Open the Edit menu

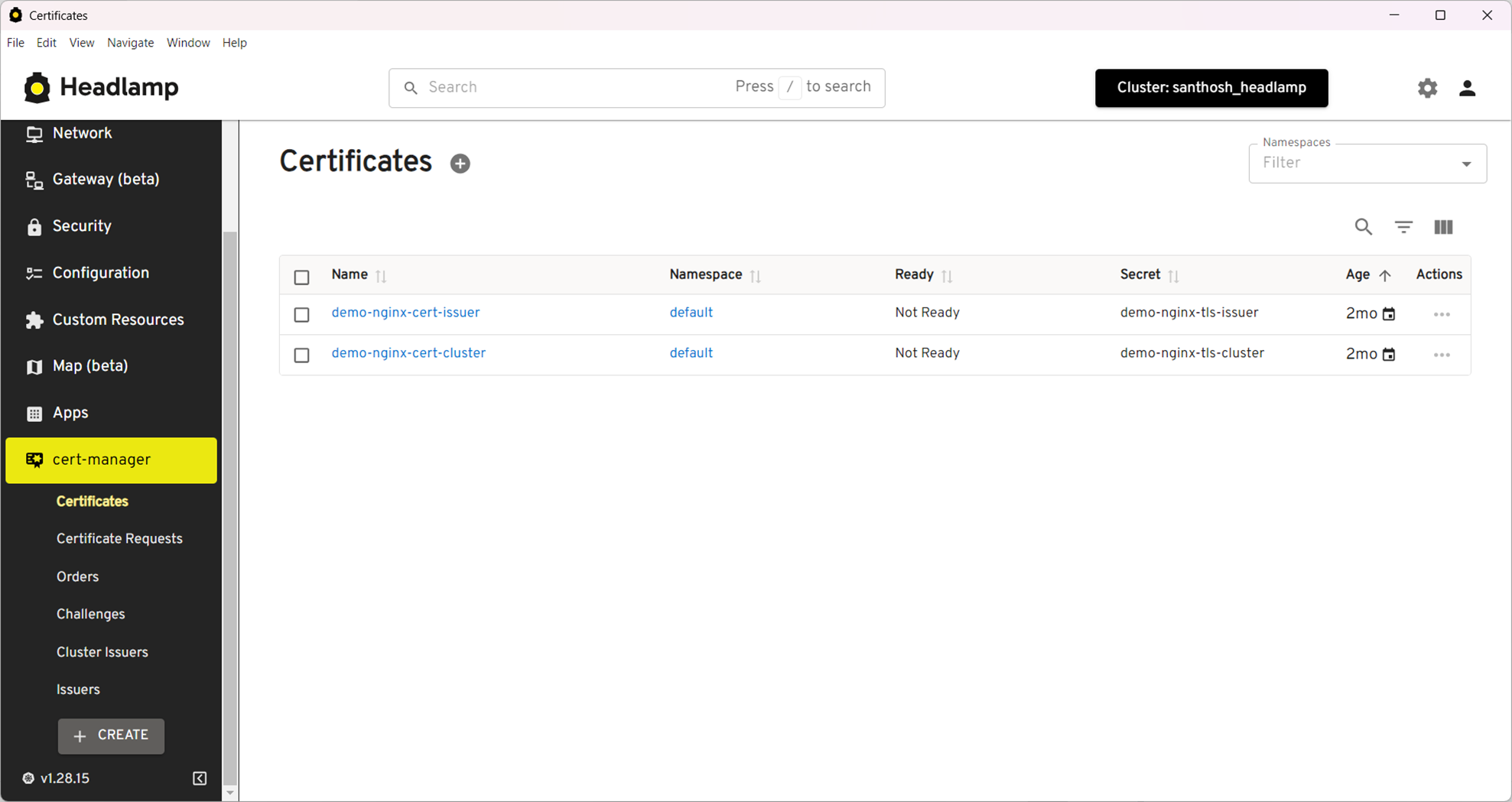coord(47,43)
